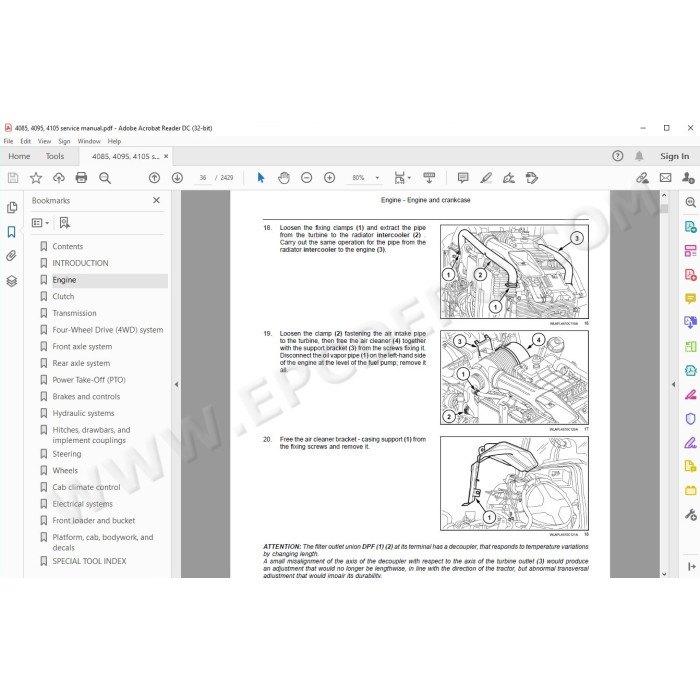Zoom in with the plus icon
The height and width of the screenshot is (700, 700).
(x=329, y=178)
